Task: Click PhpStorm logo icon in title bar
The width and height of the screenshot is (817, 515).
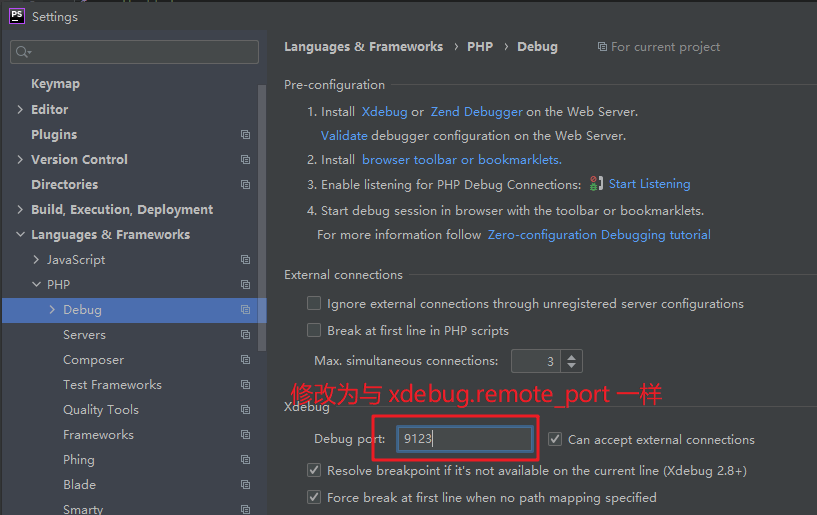Action: [x=17, y=16]
